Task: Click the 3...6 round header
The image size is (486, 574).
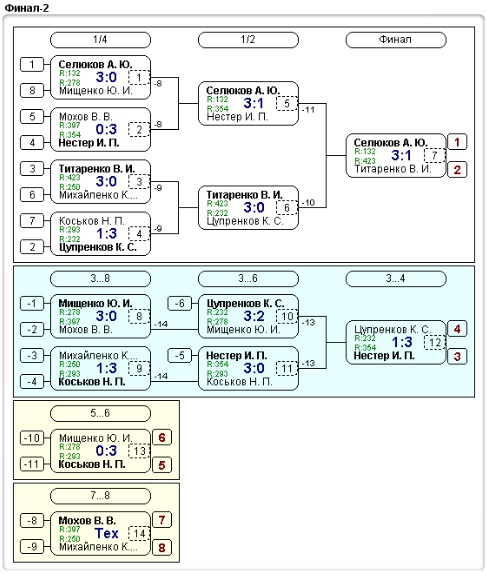Action: [x=248, y=279]
